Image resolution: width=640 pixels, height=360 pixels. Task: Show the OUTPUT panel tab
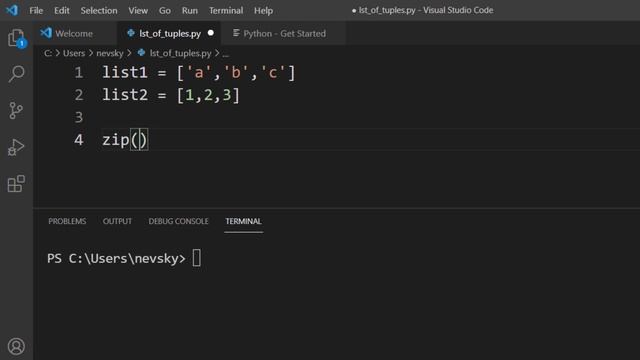point(117,221)
